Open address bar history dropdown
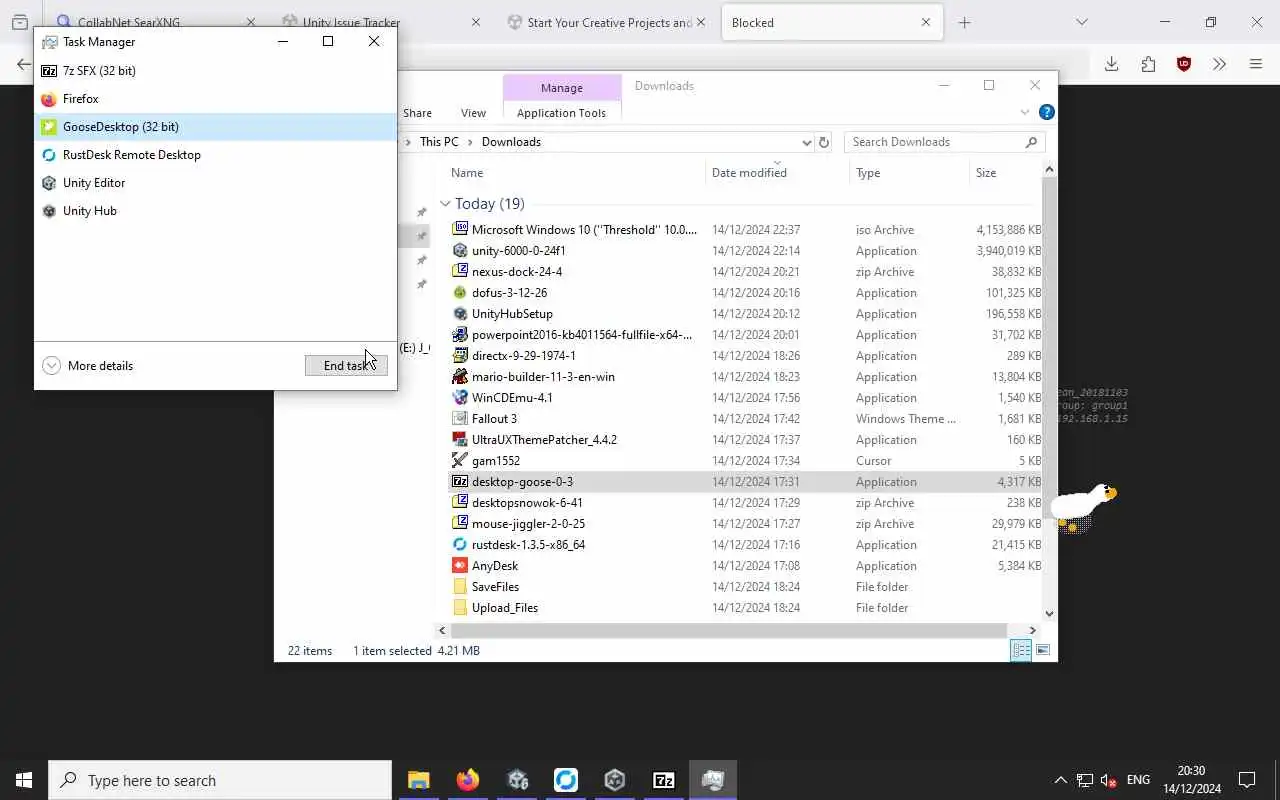 tap(806, 142)
